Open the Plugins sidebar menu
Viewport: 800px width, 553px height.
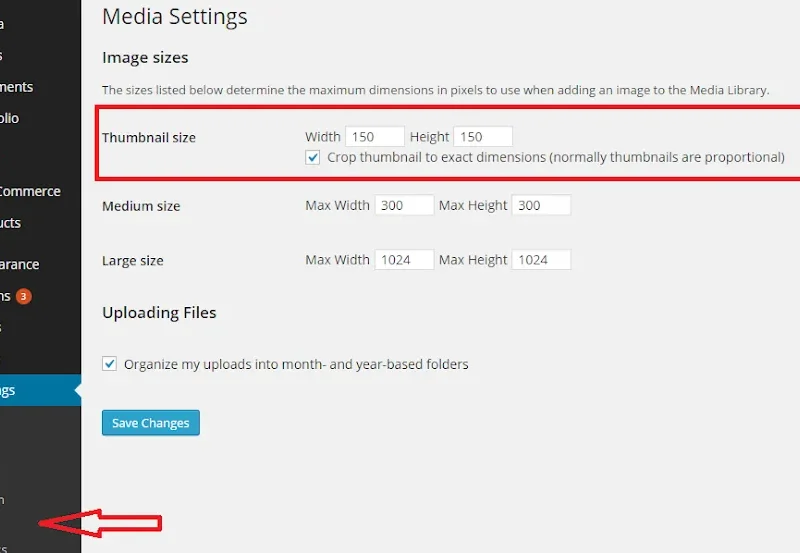(x=6, y=296)
